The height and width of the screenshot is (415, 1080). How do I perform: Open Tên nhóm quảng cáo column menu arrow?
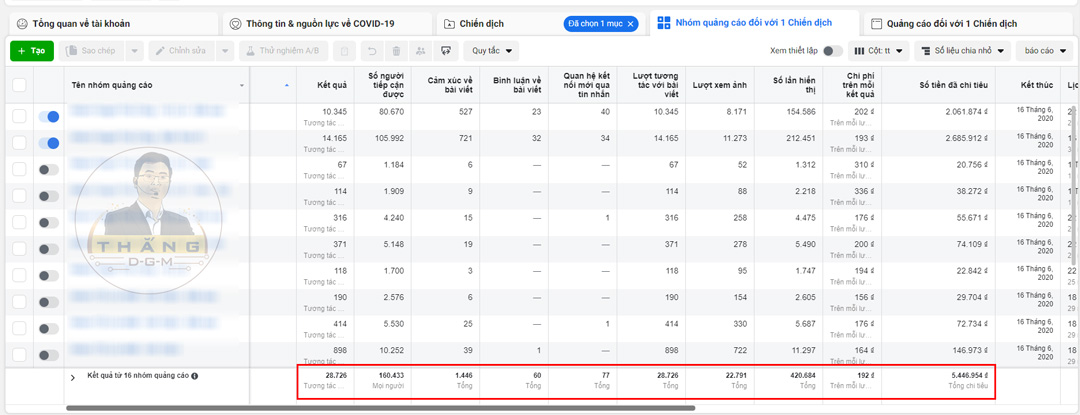tap(242, 85)
